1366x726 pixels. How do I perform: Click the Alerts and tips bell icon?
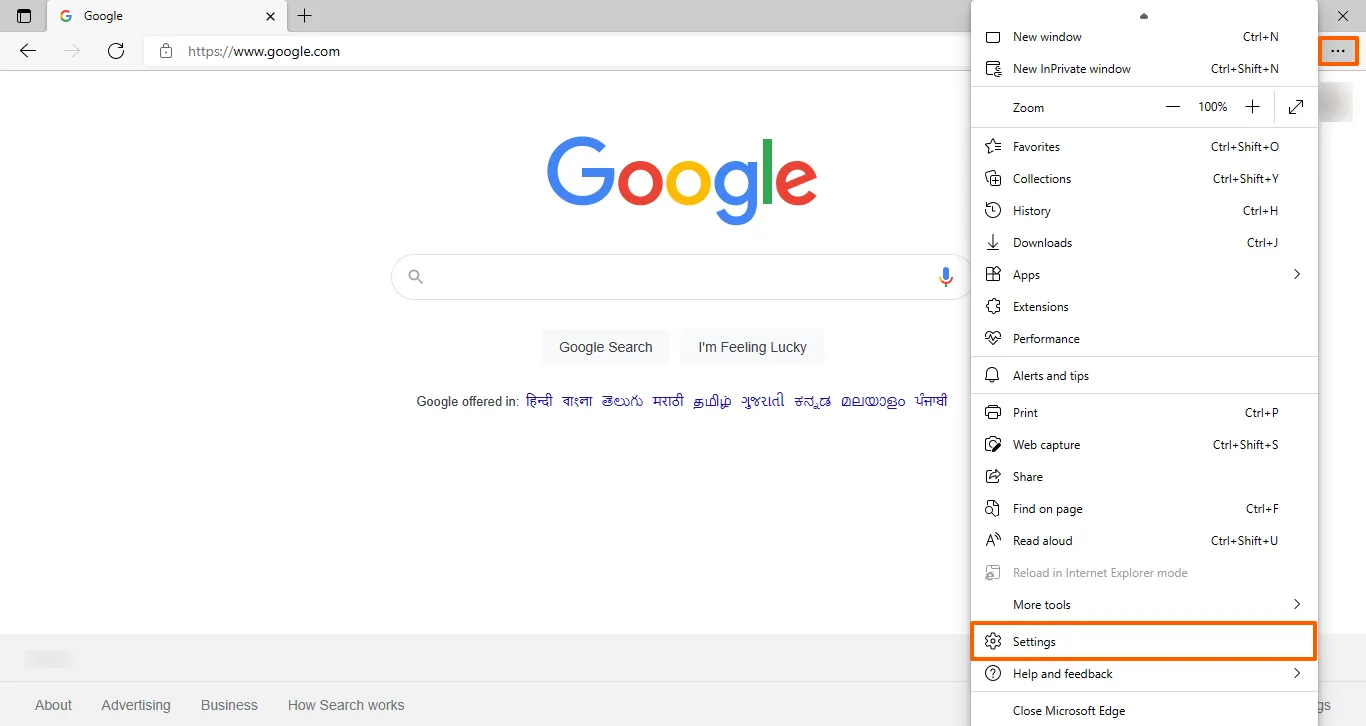tap(993, 376)
